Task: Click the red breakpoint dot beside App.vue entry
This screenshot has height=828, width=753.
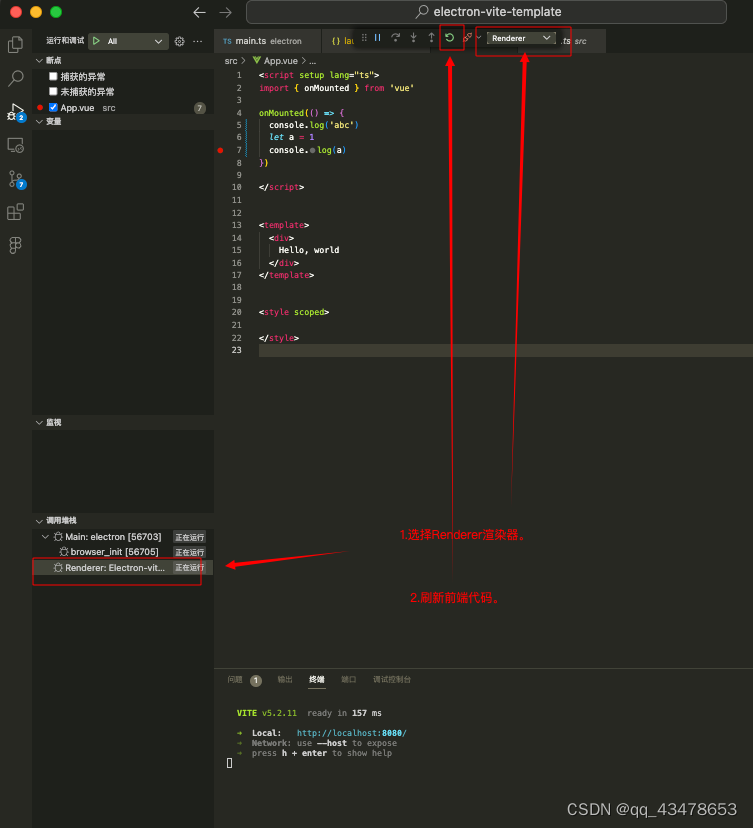Action: (x=40, y=108)
